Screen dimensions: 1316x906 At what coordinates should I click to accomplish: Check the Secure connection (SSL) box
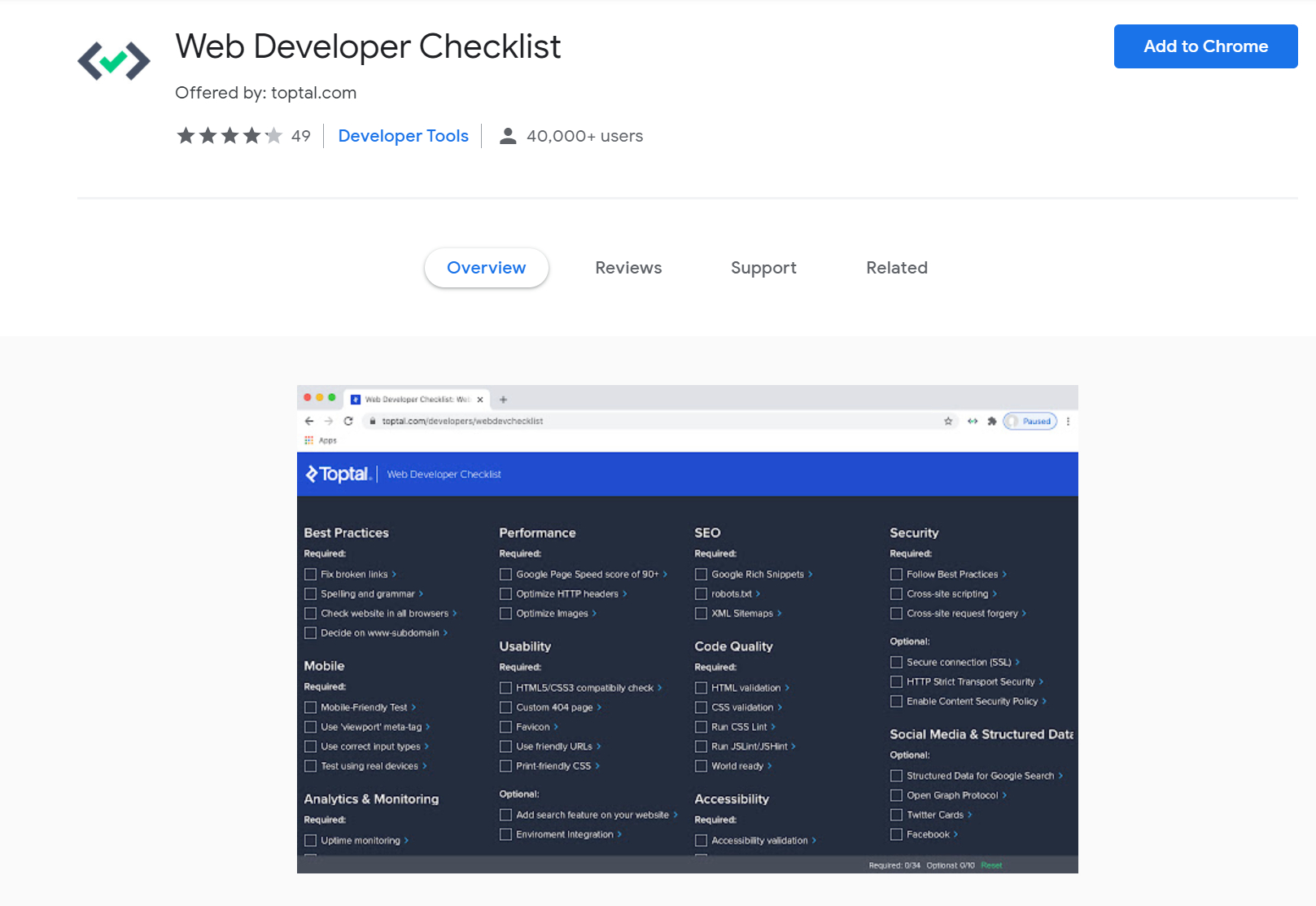coord(896,662)
